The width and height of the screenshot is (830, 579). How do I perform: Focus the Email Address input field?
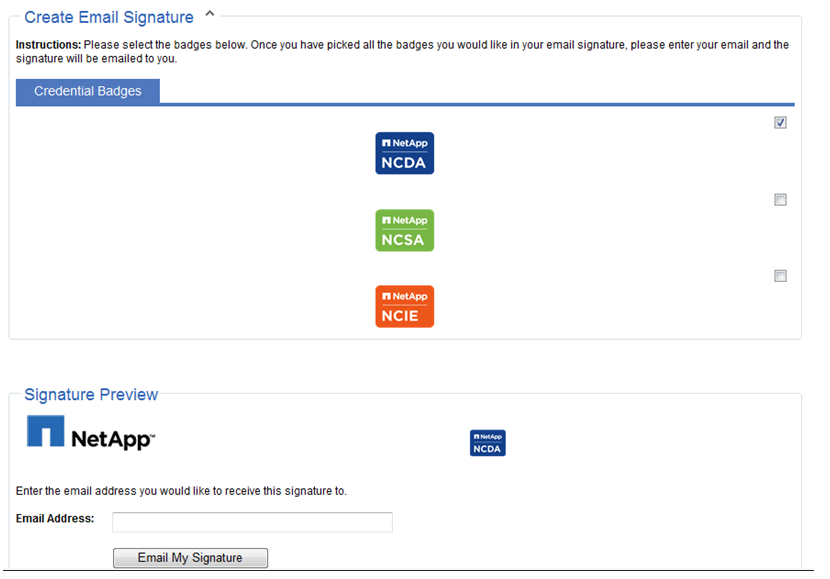[x=252, y=522]
